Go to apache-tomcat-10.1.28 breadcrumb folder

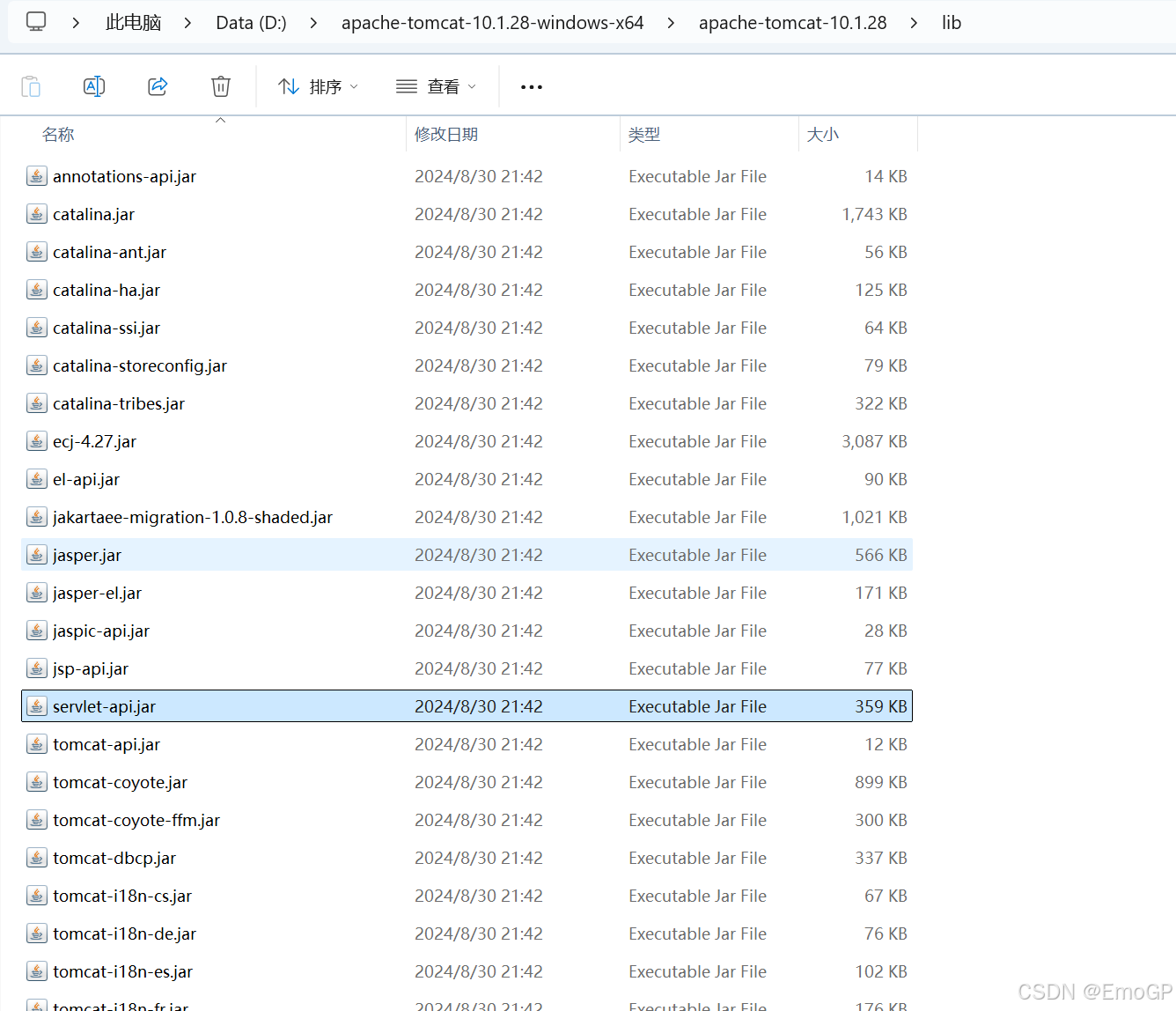coord(792,23)
